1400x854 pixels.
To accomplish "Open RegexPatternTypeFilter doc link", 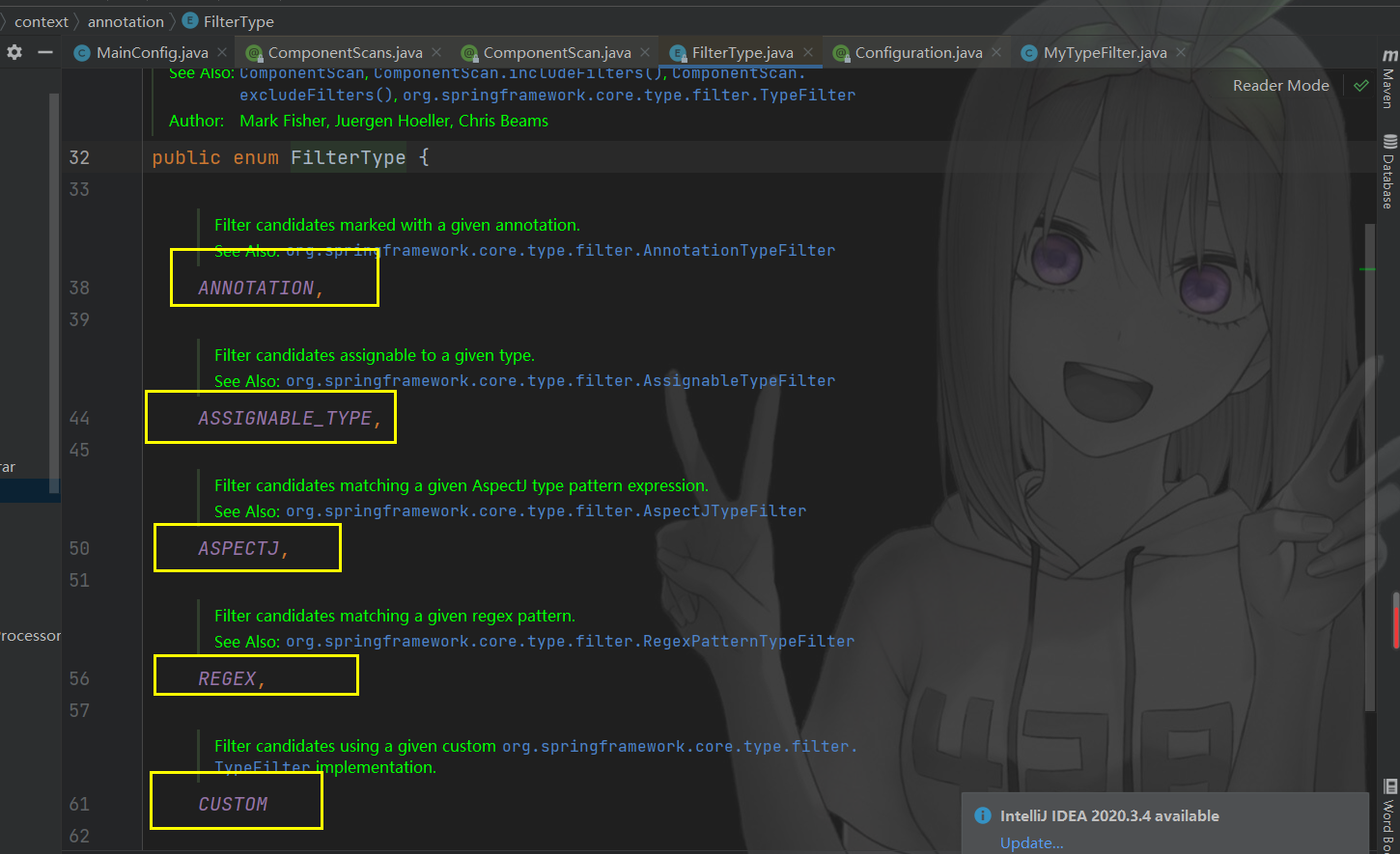I will [x=571, y=641].
